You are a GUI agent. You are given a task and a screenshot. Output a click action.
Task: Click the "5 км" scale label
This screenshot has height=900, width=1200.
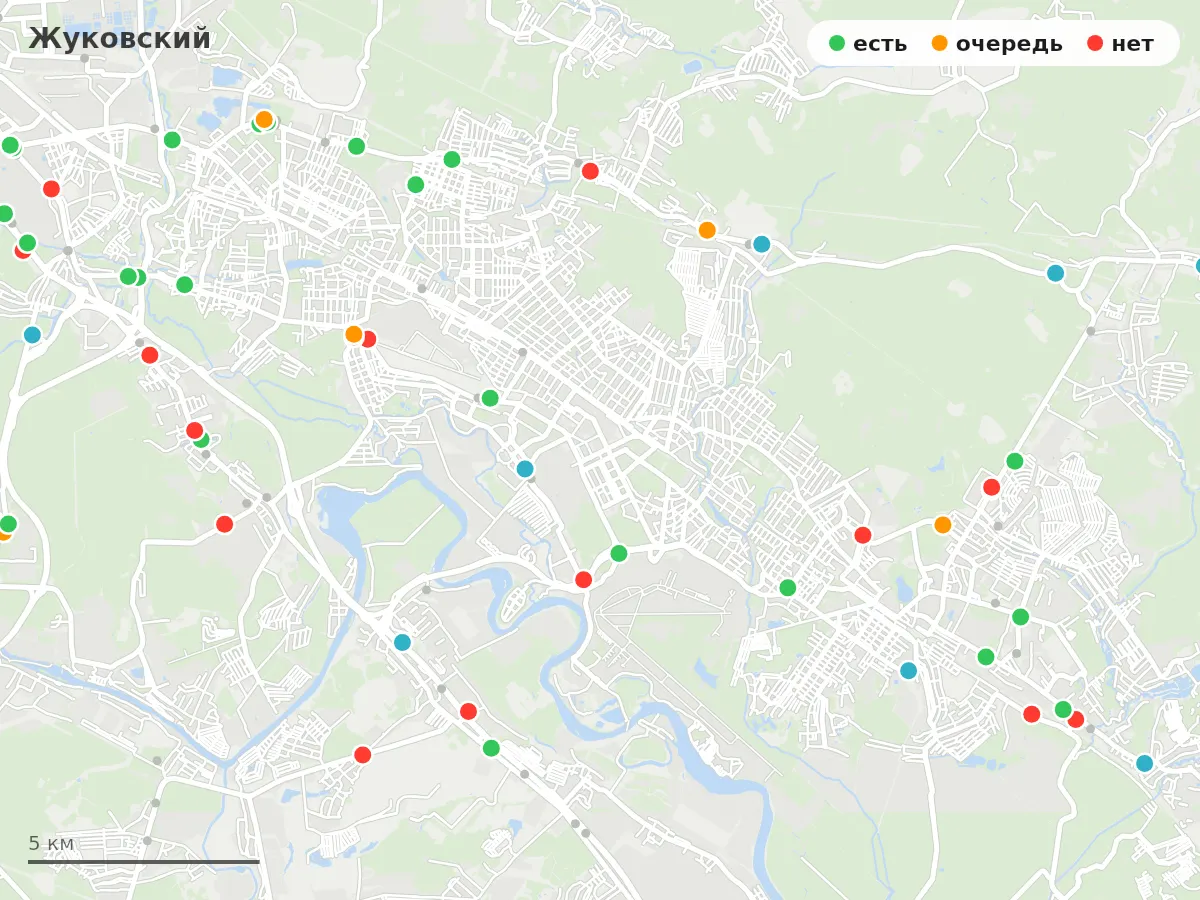(x=51, y=843)
